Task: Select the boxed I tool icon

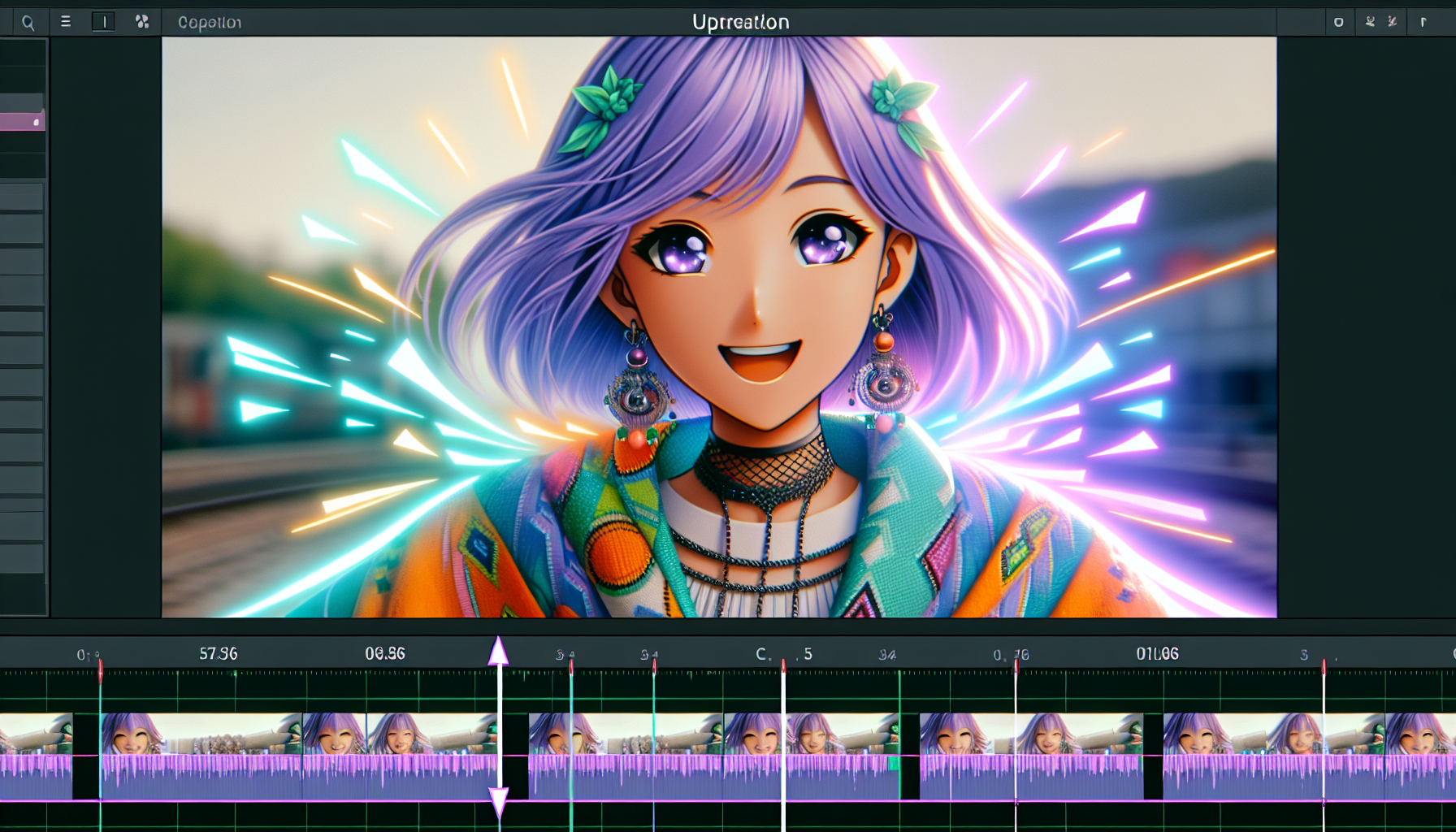Action: pyautogui.click(x=103, y=22)
